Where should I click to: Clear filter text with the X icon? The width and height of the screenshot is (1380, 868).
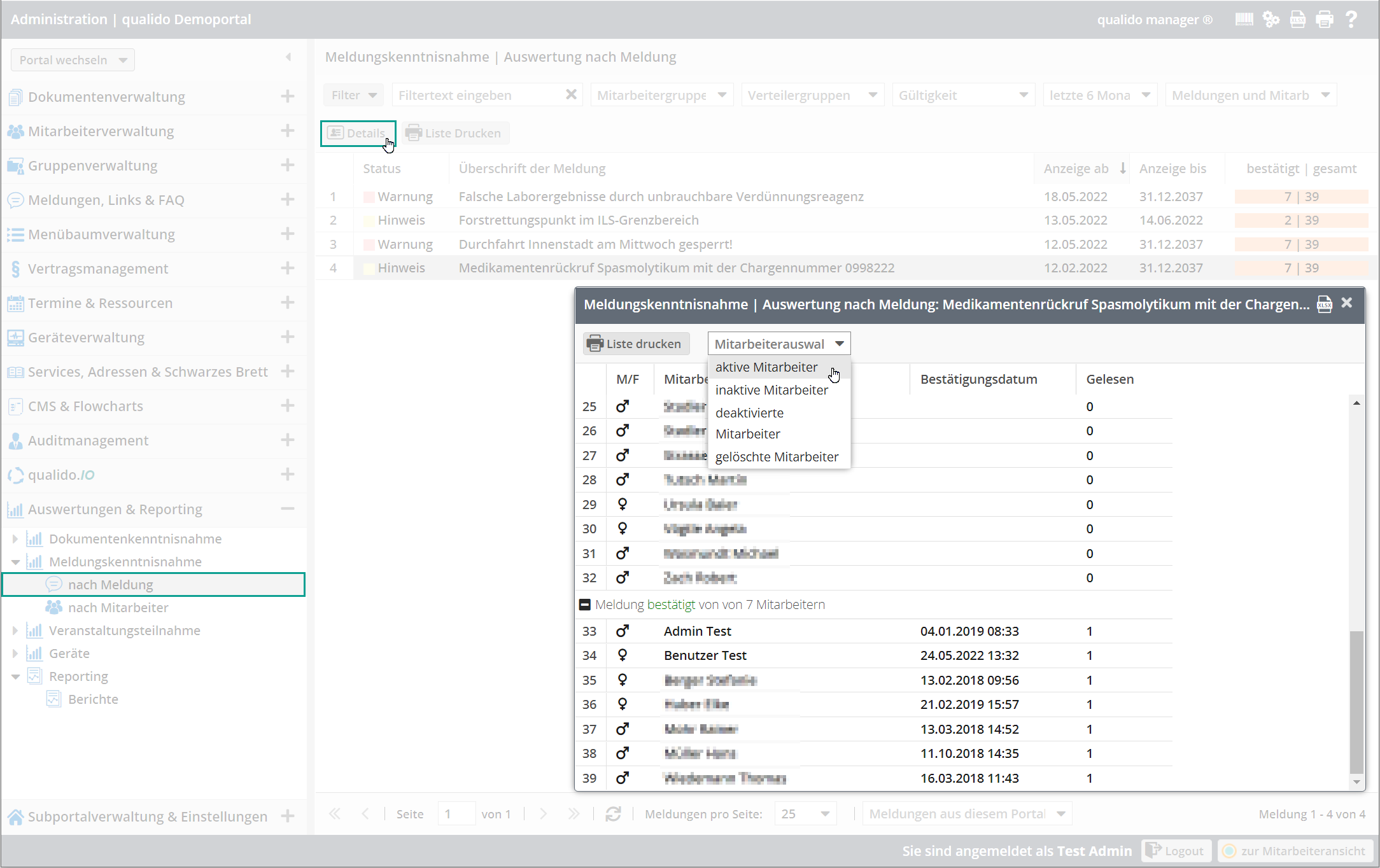point(571,95)
